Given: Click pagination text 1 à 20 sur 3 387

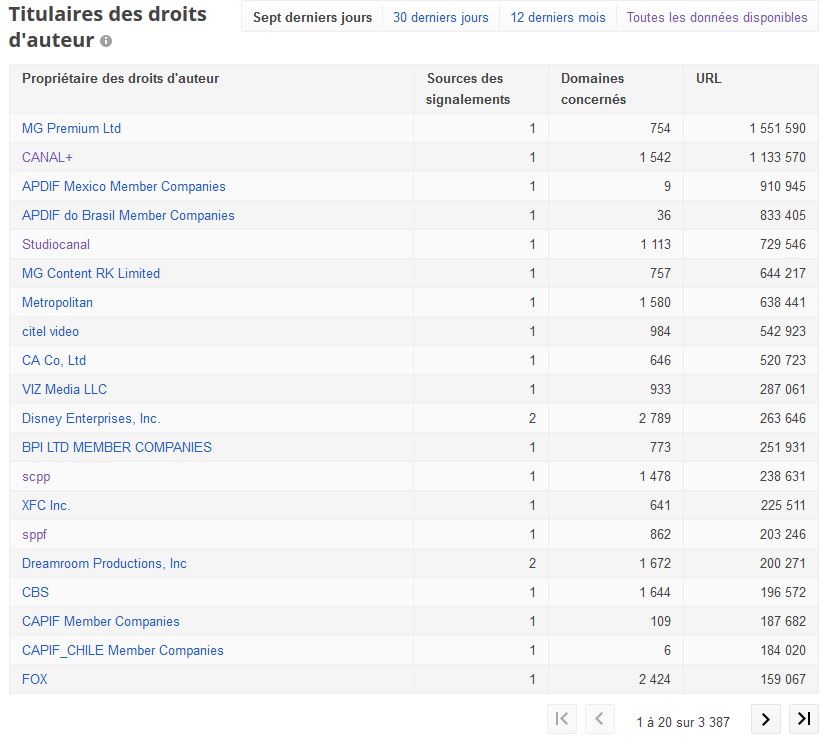Looking at the screenshot, I should tap(683, 723).
